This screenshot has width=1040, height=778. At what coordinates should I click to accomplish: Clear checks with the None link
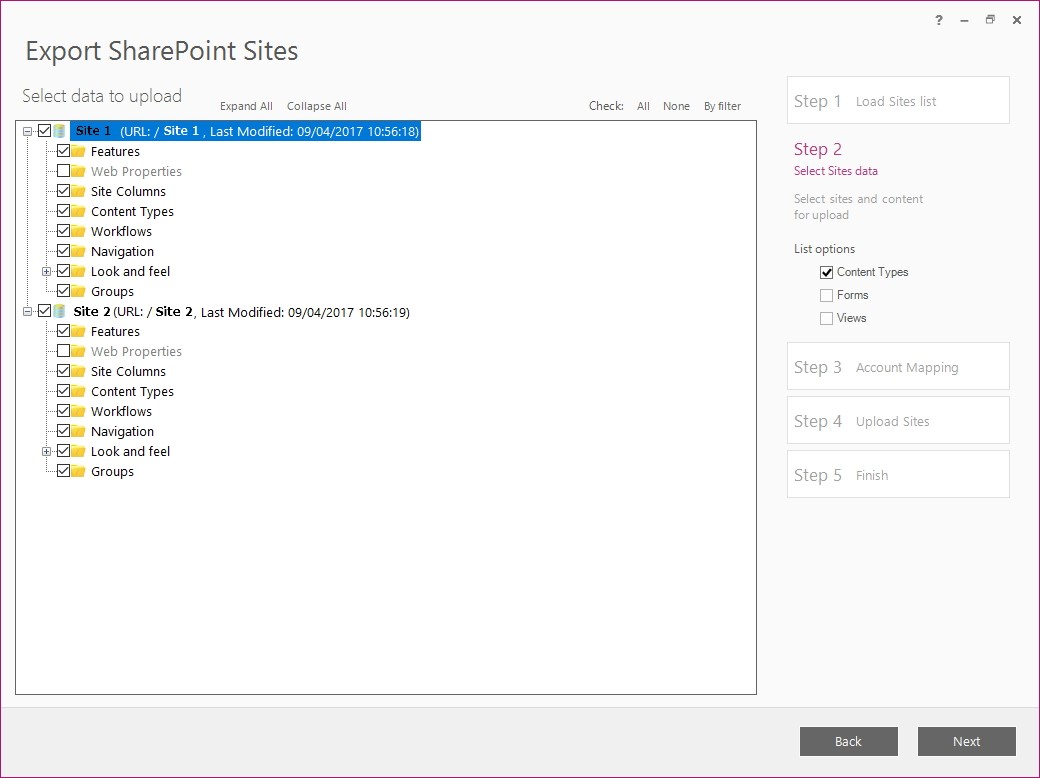click(x=677, y=106)
